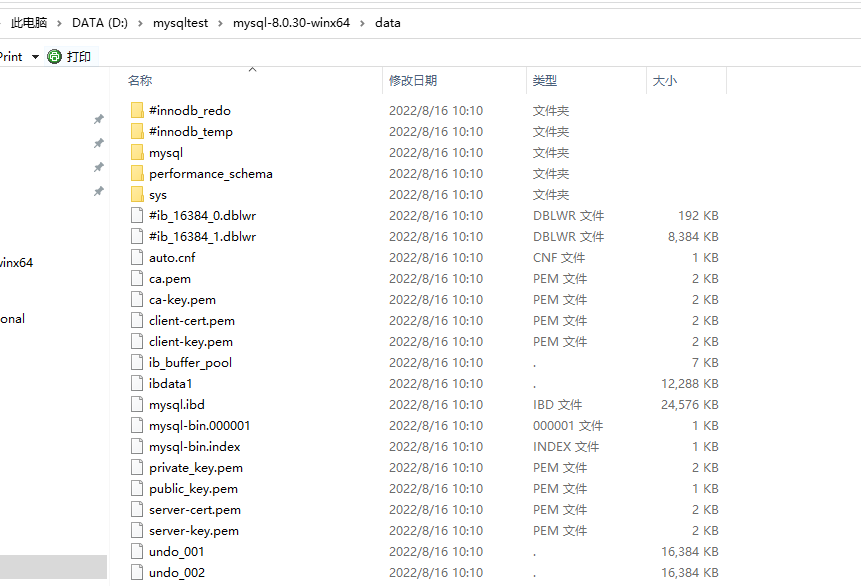
Task: Click the ca-key.pem file icon
Action: click(137, 299)
